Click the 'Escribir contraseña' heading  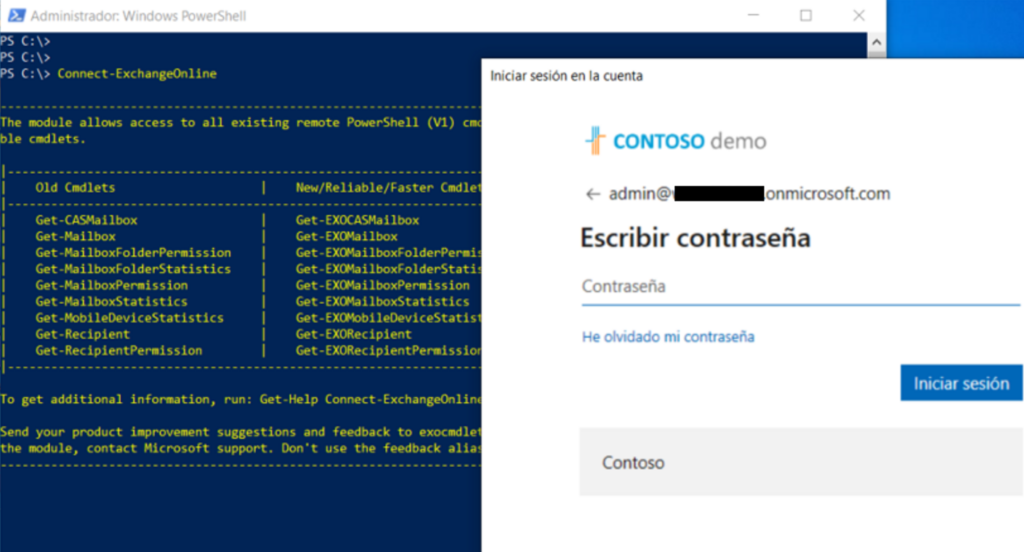695,238
